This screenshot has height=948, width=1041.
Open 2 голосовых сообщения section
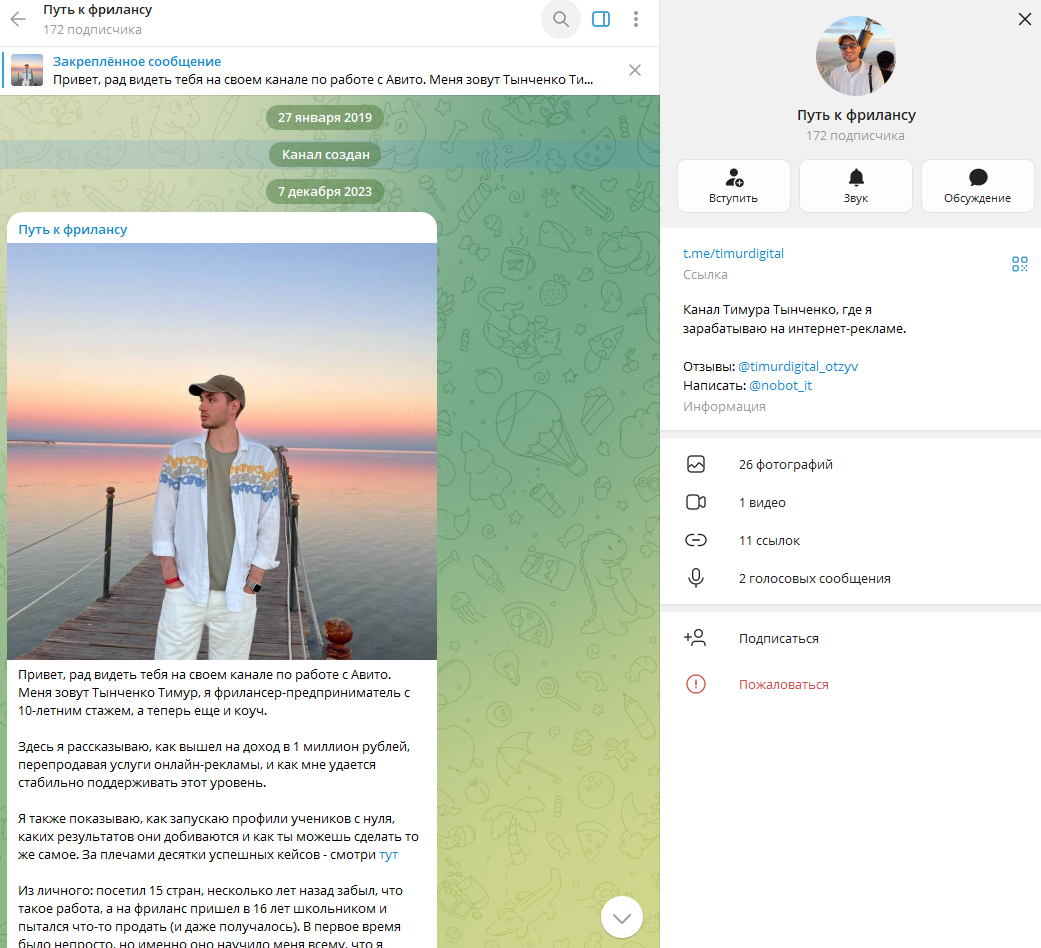pyautogui.click(x=850, y=578)
